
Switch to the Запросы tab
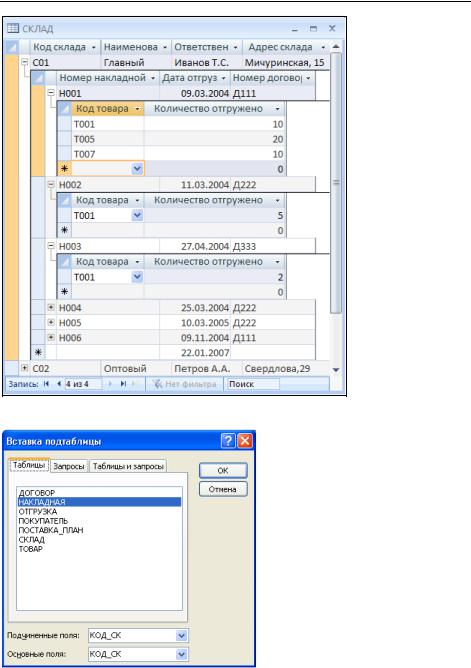coord(69,466)
